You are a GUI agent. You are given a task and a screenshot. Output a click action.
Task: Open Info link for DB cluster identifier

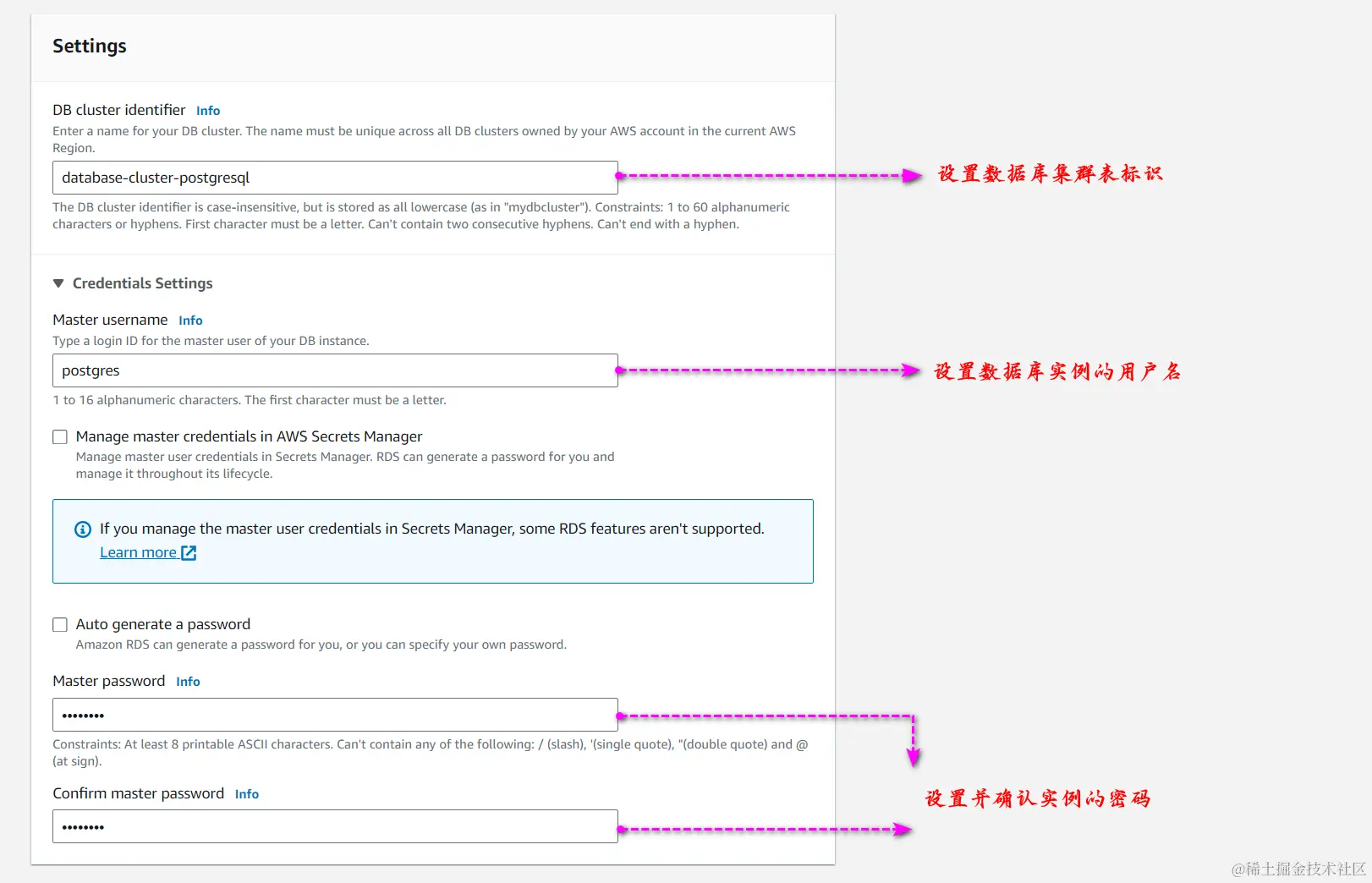point(208,111)
